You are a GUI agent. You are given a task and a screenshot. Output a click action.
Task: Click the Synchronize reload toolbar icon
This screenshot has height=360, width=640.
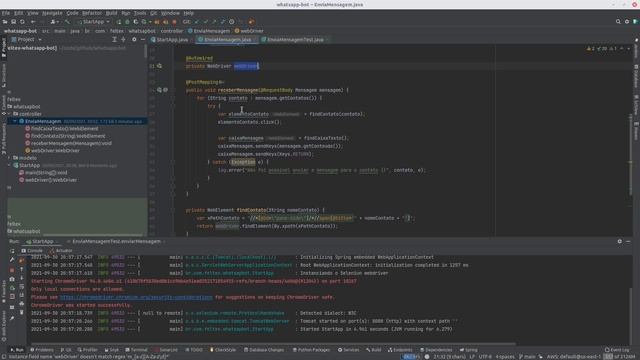click(x=22, y=22)
